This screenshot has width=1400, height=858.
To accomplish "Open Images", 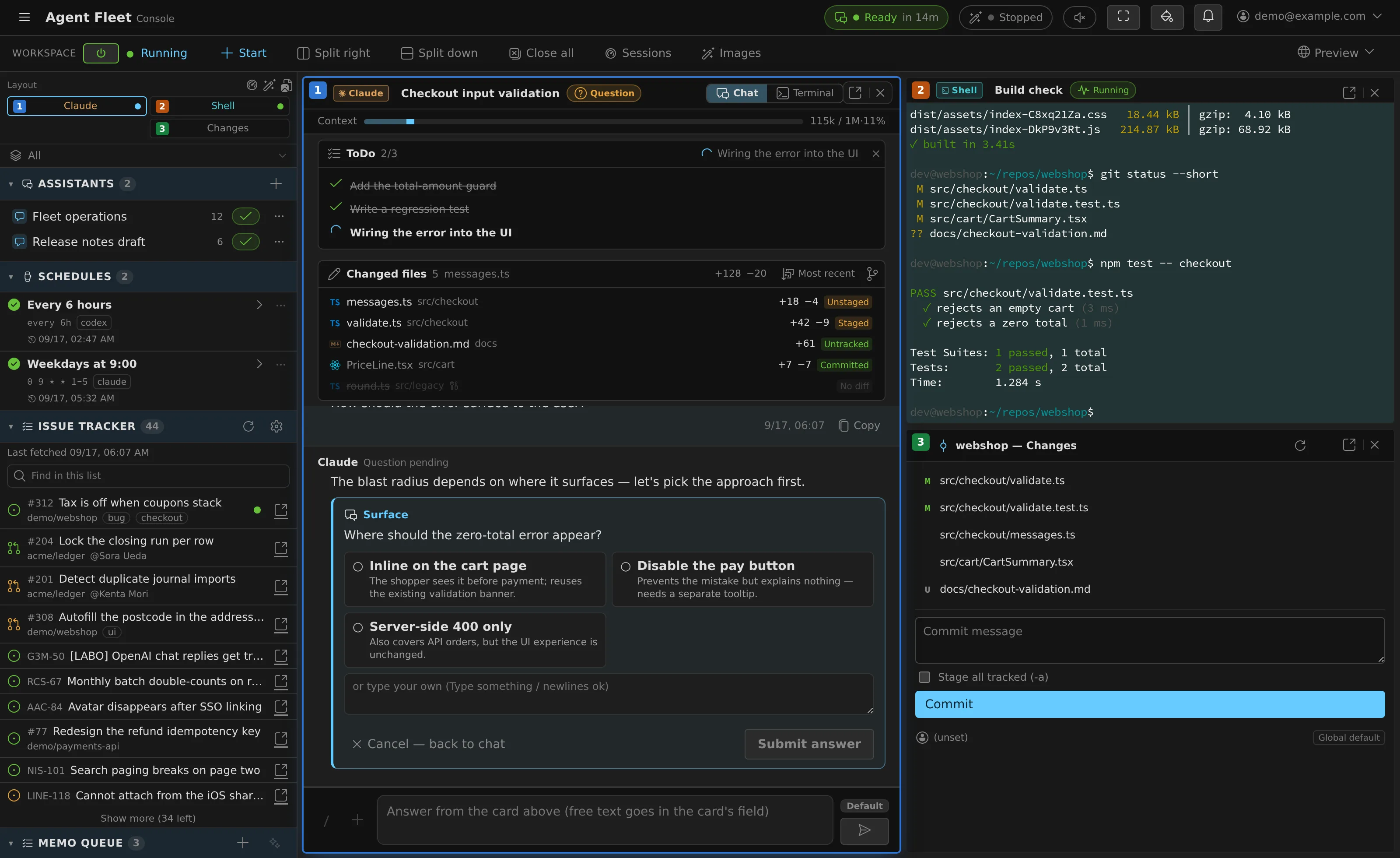I will point(731,53).
